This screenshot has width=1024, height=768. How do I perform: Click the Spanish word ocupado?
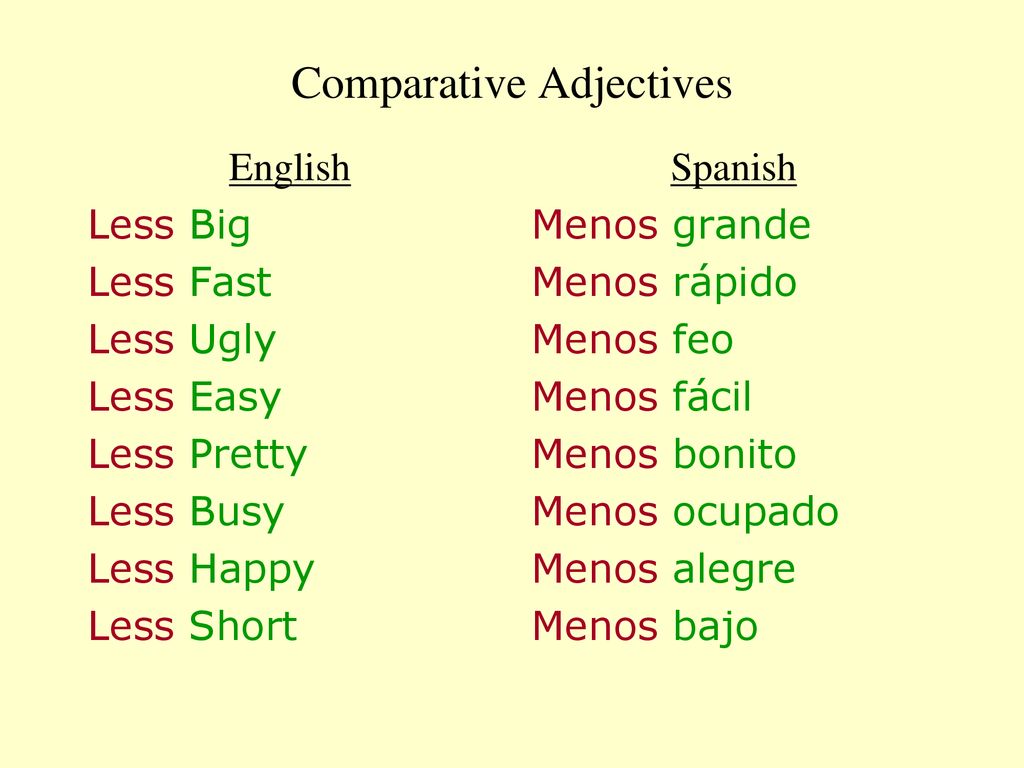[756, 513]
